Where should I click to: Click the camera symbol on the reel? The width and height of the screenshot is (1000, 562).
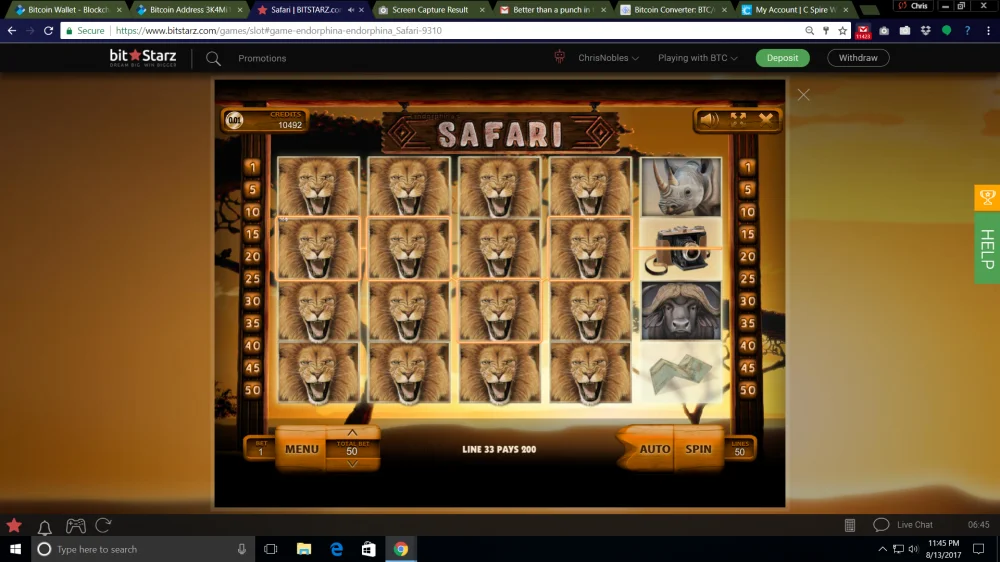click(x=681, y=249)
